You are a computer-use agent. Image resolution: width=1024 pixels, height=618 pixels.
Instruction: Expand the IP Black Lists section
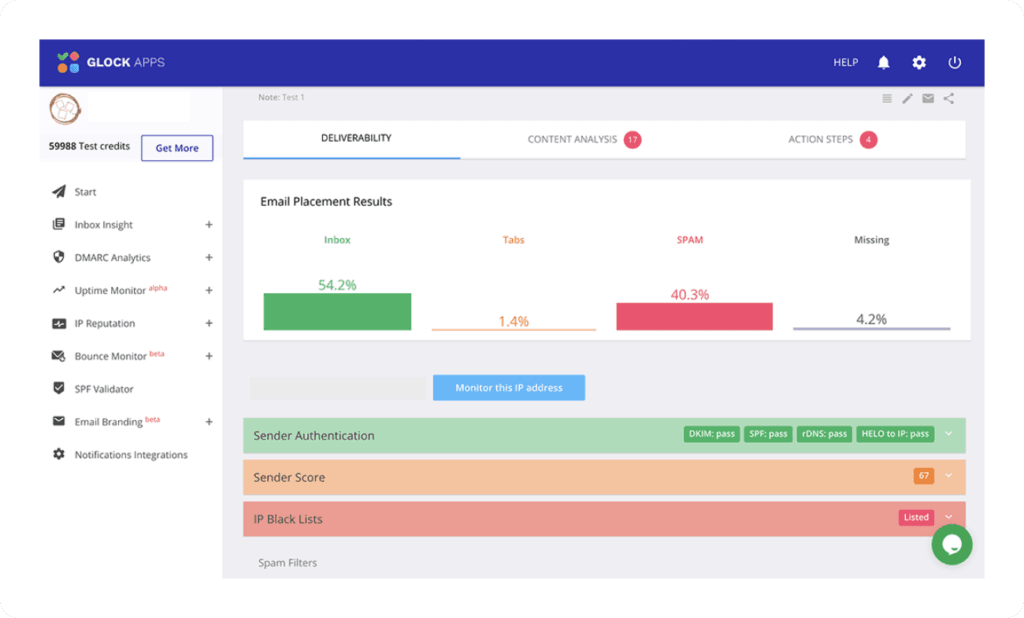pos(948,518)
